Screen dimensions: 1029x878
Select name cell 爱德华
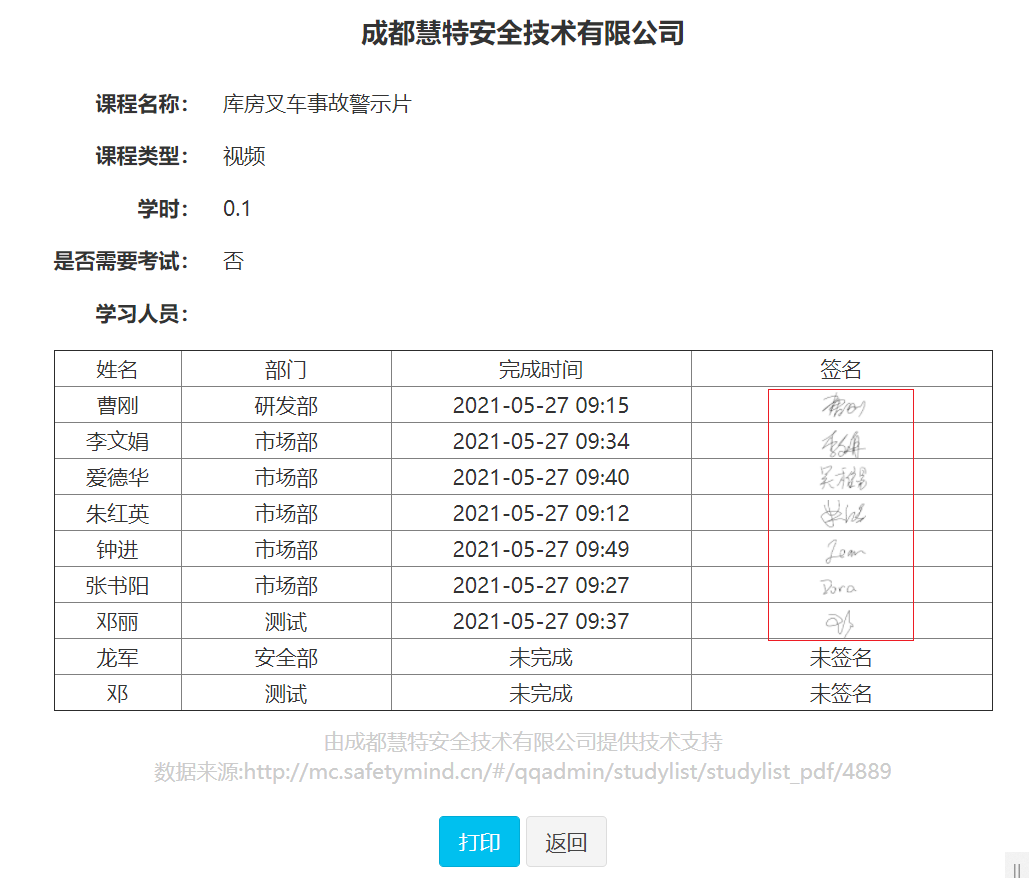coord(117,478)
